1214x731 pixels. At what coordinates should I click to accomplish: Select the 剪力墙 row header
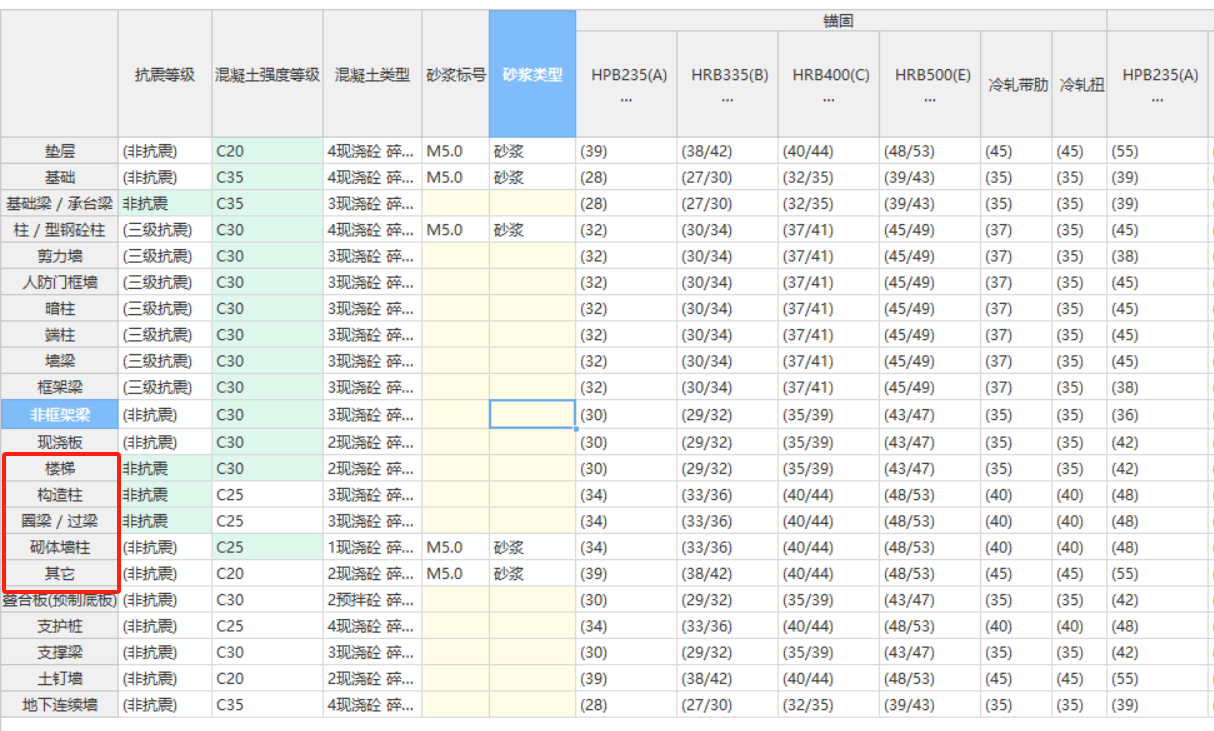tap(60, 256)
